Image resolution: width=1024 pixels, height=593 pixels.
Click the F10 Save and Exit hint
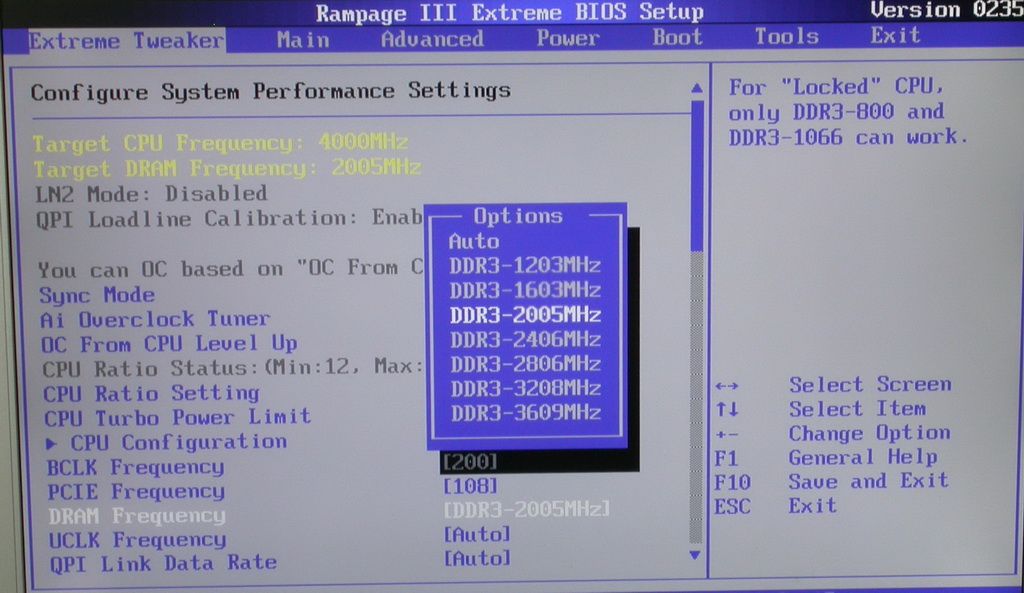pos(832,482)
